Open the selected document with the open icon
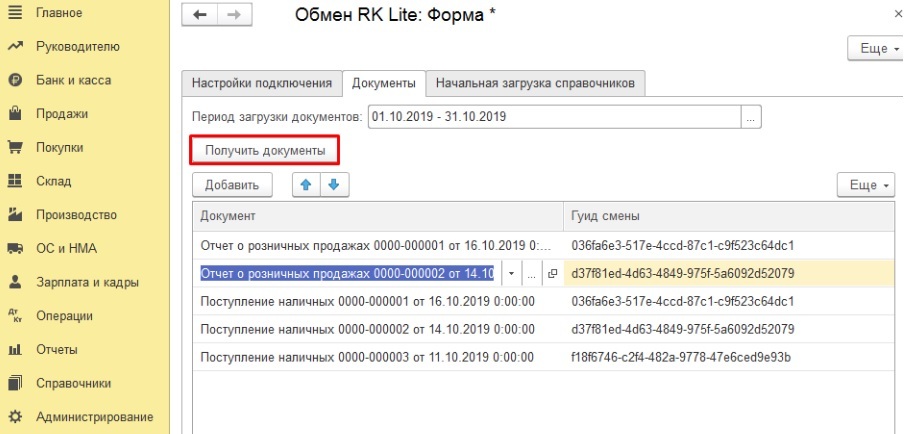Screen dimensions: 906x434 (x=552, y=273)
